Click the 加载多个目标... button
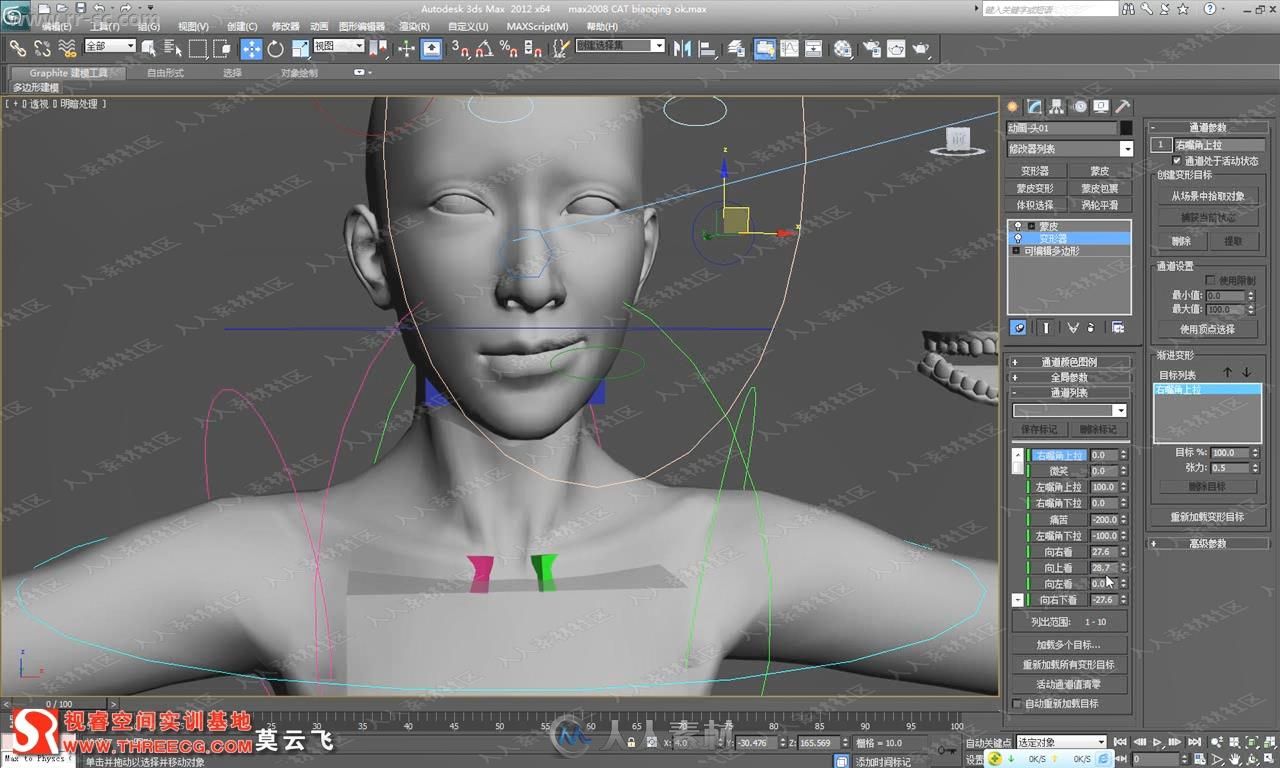This screenshot has width=1280, height=768. tap(1068, 645)
